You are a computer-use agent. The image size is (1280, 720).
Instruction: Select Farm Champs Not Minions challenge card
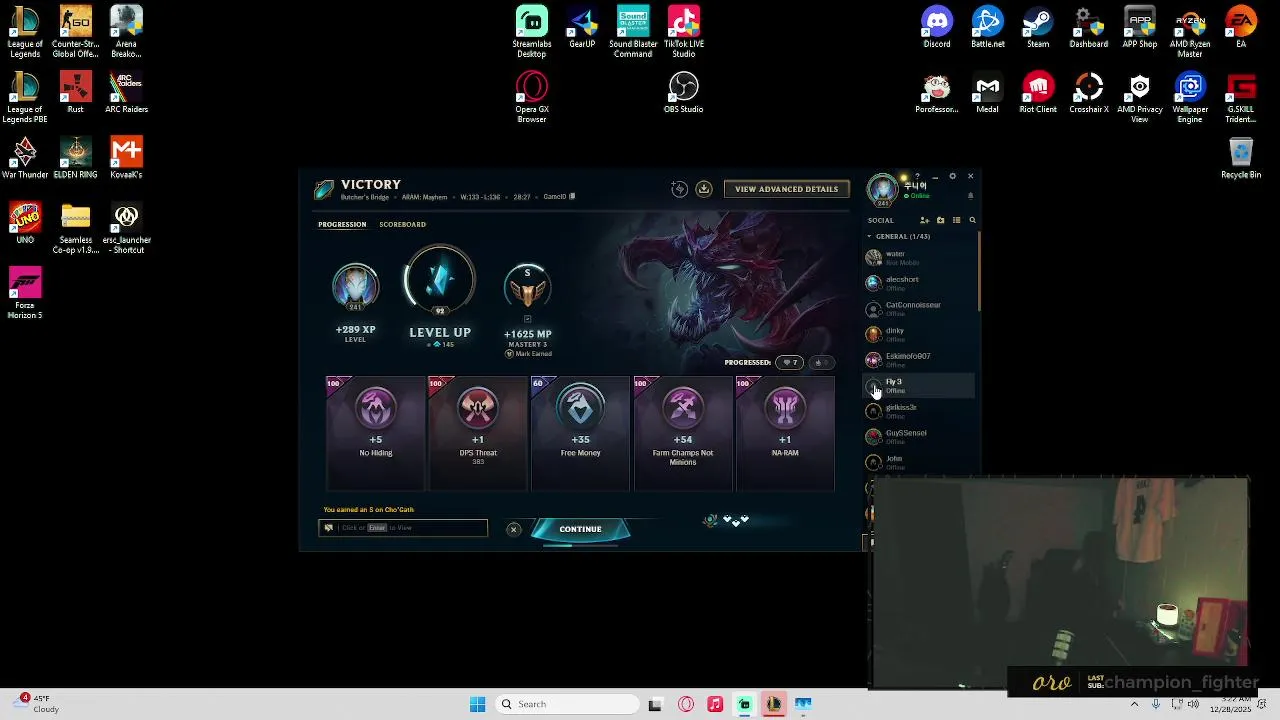click(x=683, y=433)
